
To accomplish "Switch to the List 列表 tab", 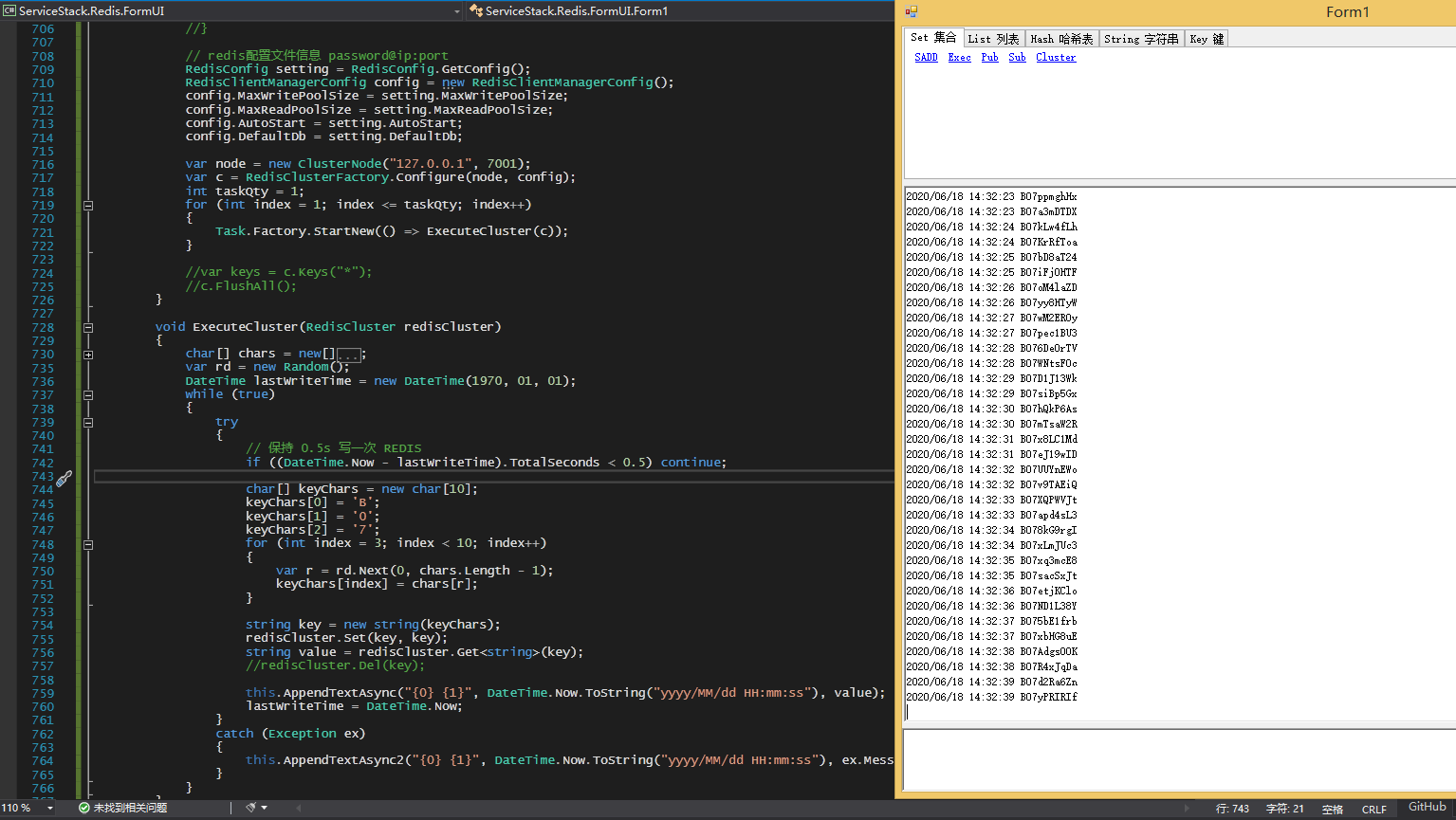I will coord(993,39).
